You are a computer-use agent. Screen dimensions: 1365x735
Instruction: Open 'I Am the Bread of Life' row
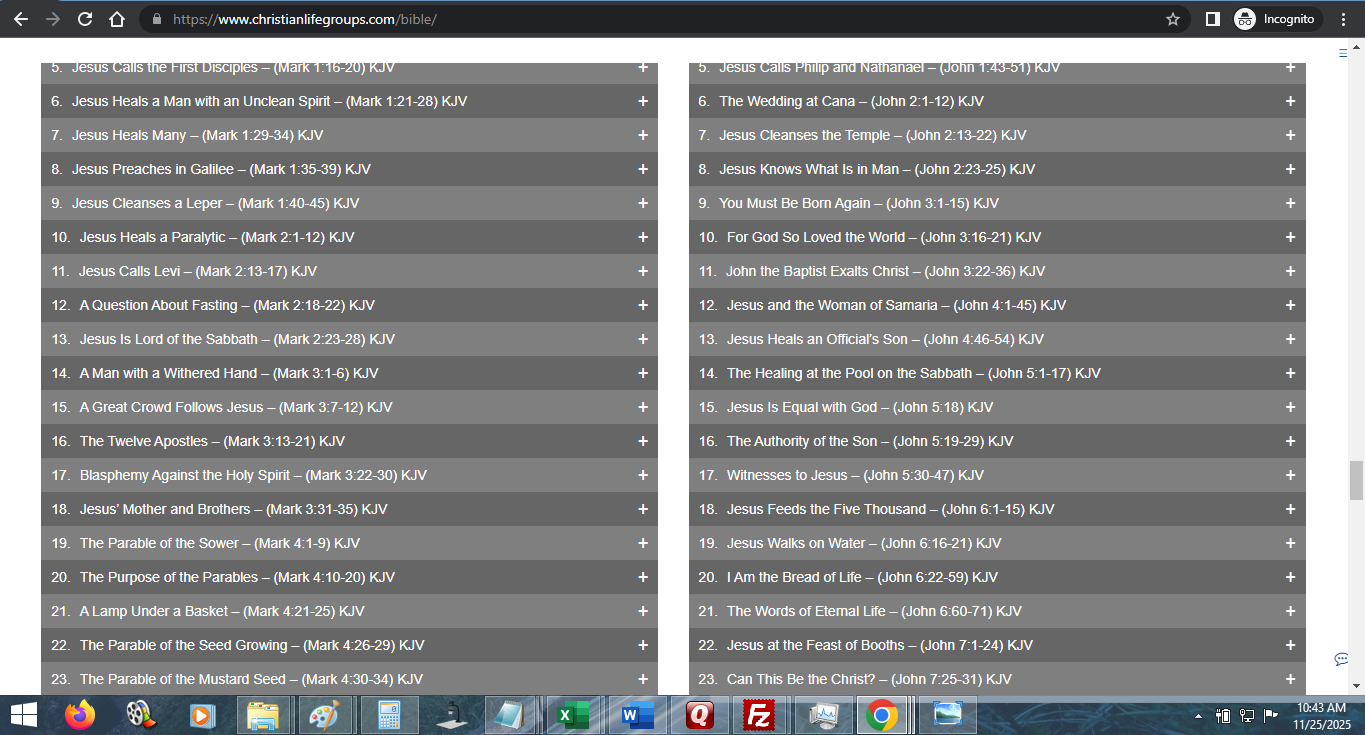862,577
